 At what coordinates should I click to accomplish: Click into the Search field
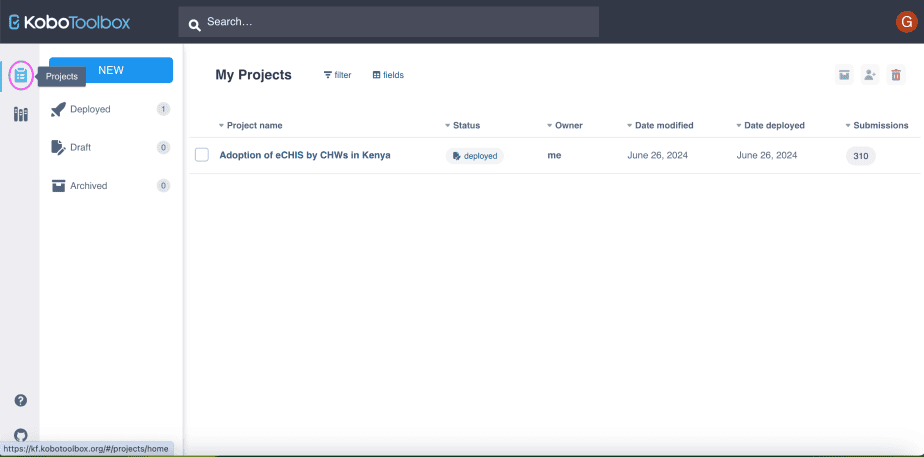click(388, 22)
